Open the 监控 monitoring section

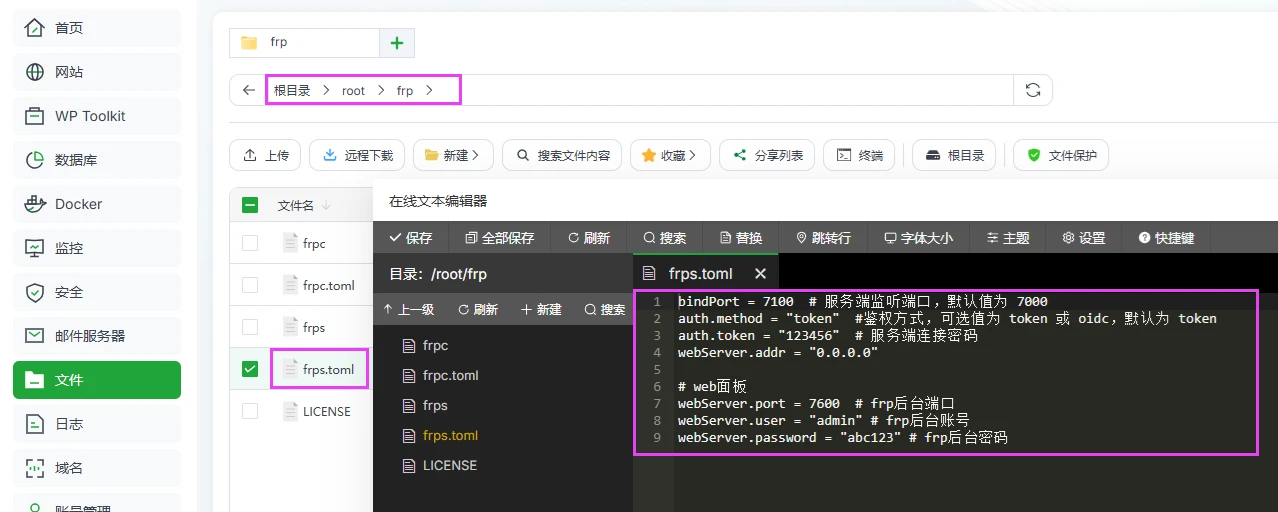point(97,248)
